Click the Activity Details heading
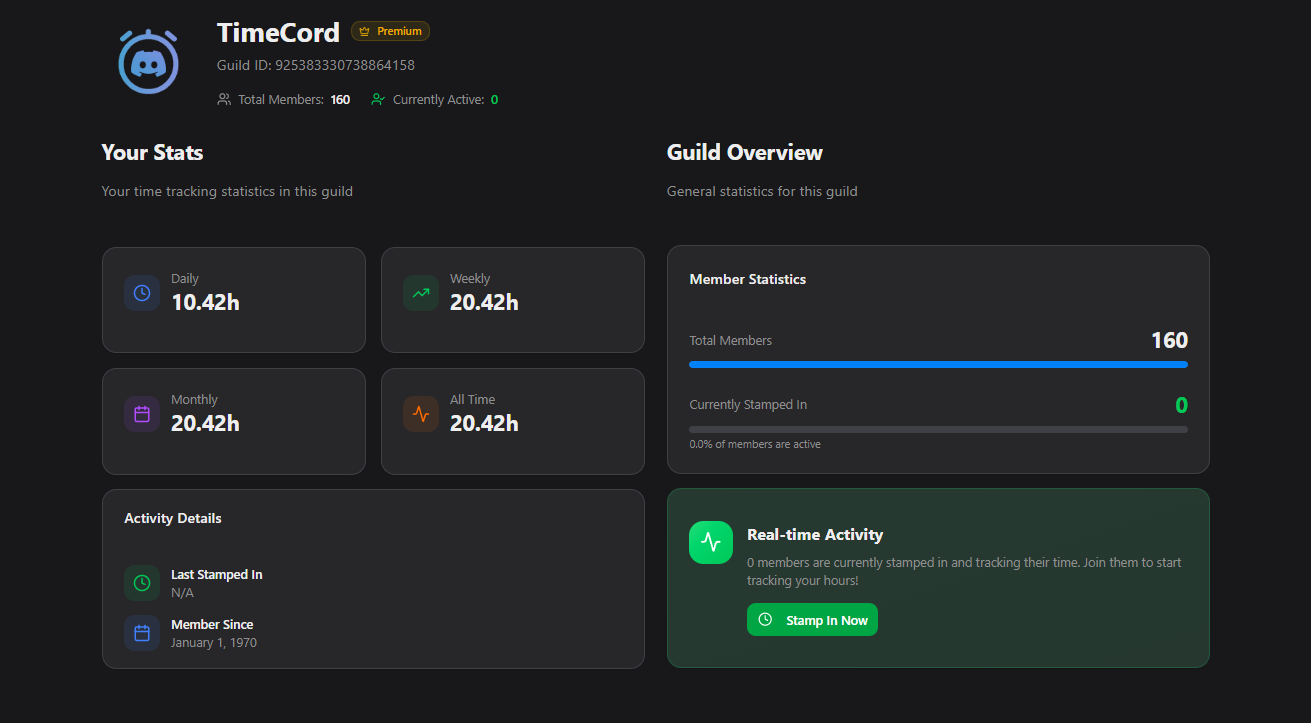 pos(173,518)
